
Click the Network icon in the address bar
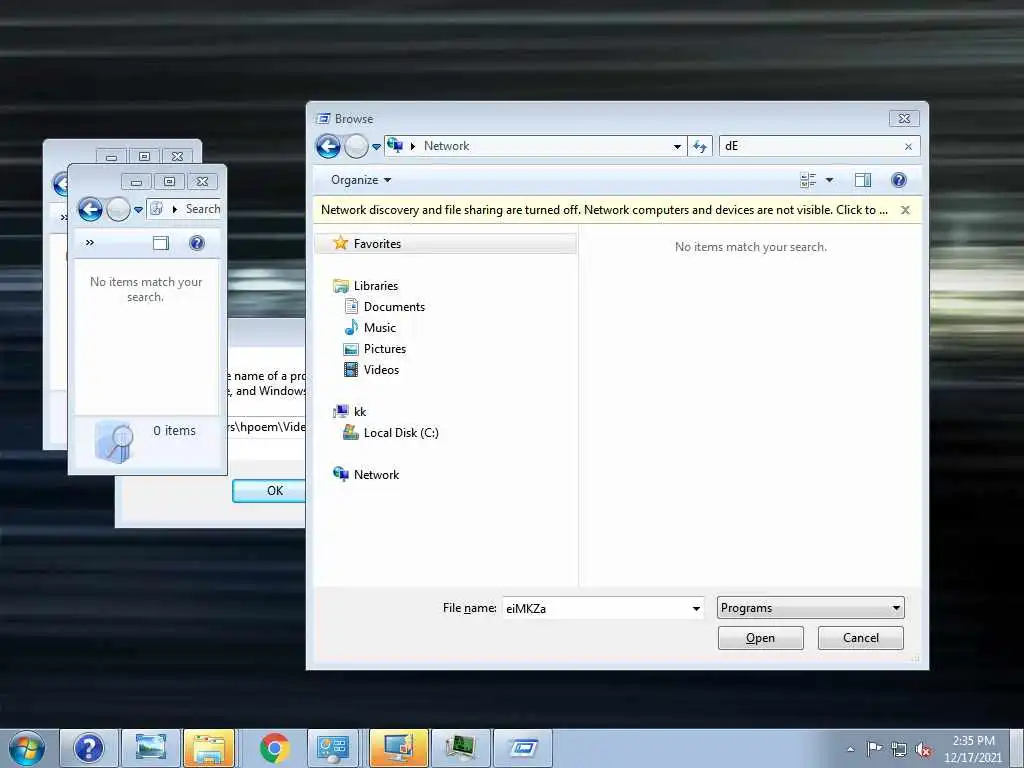point(395,145)
